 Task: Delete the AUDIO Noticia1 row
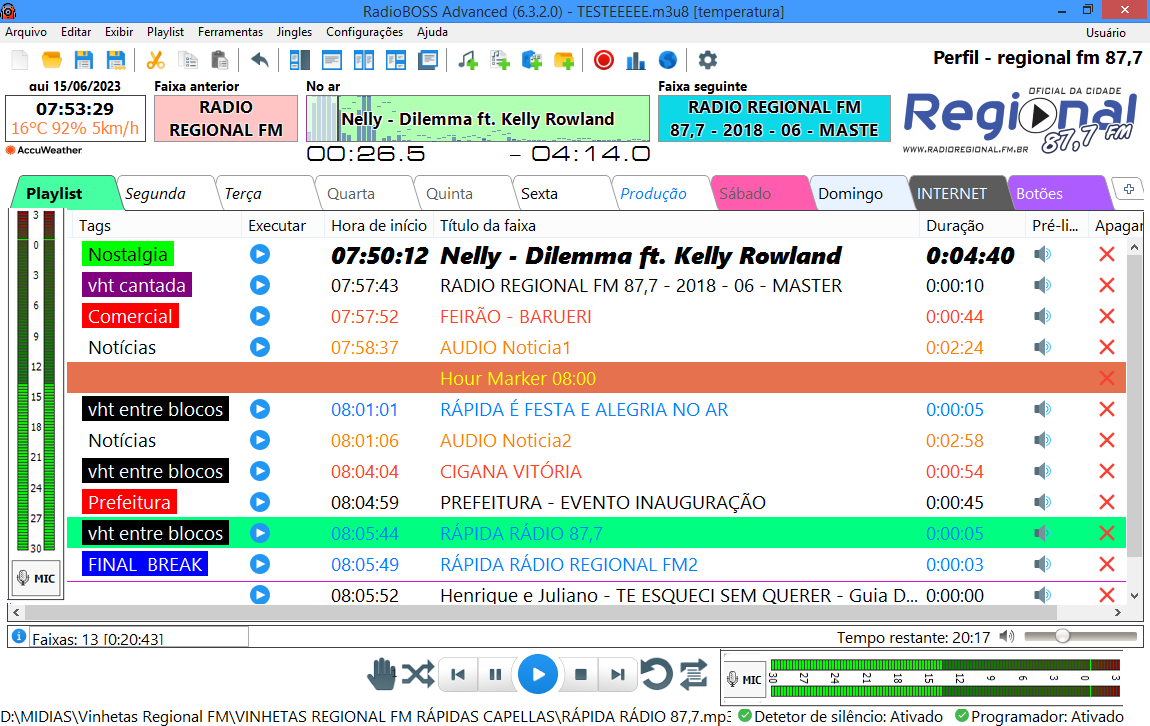pos(1107,347)
